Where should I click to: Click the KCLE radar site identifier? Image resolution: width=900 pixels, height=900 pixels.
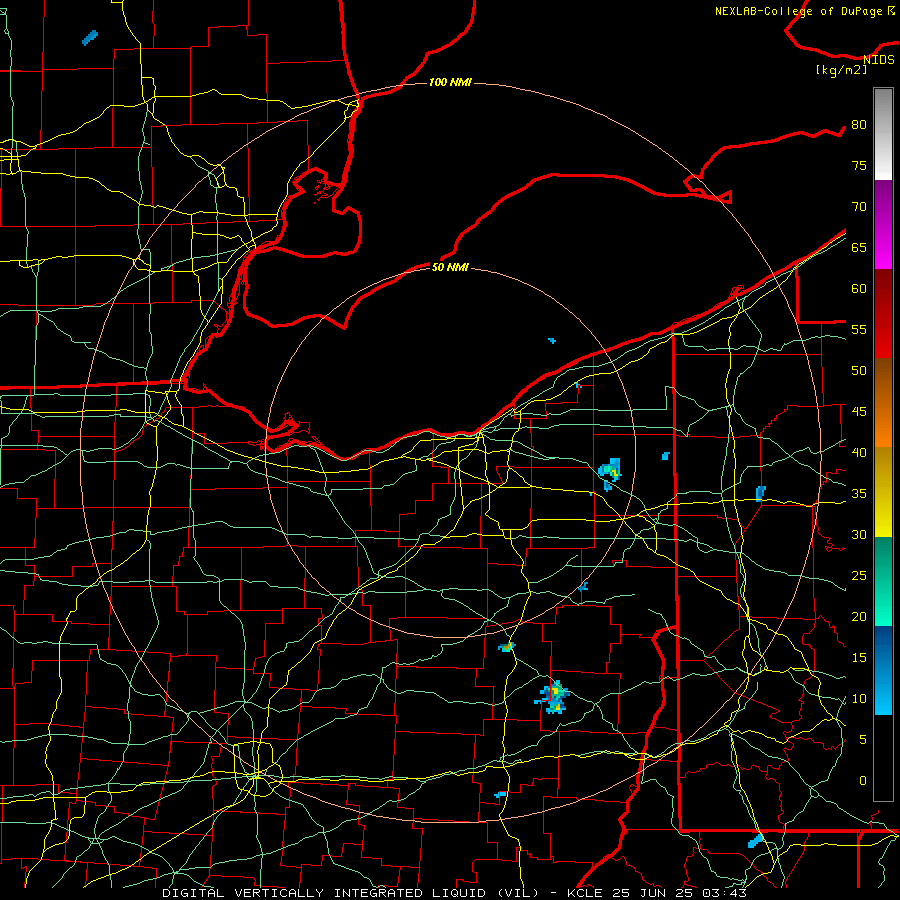(585, 893)
